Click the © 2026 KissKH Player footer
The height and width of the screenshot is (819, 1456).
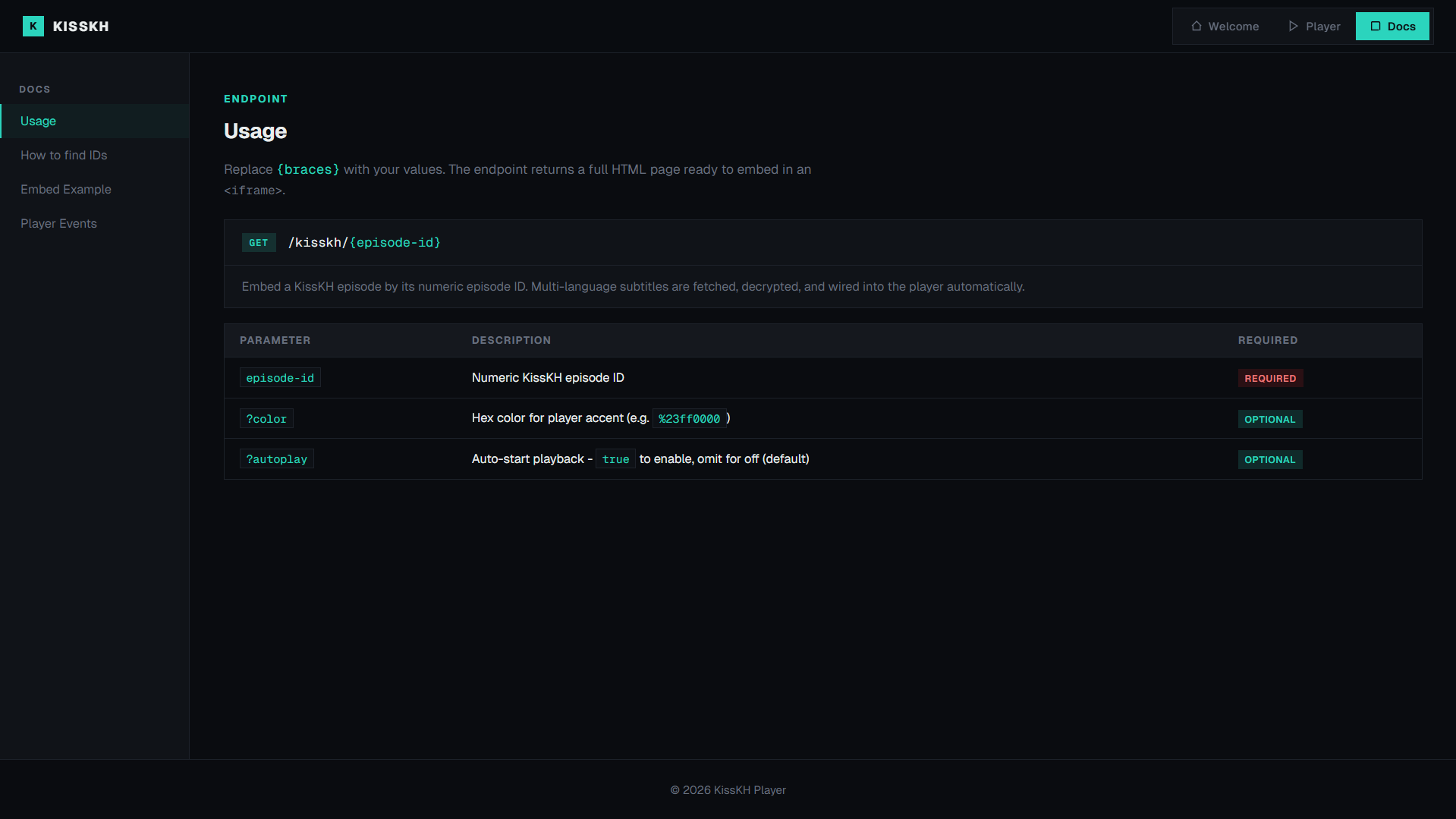pos(728,790)
